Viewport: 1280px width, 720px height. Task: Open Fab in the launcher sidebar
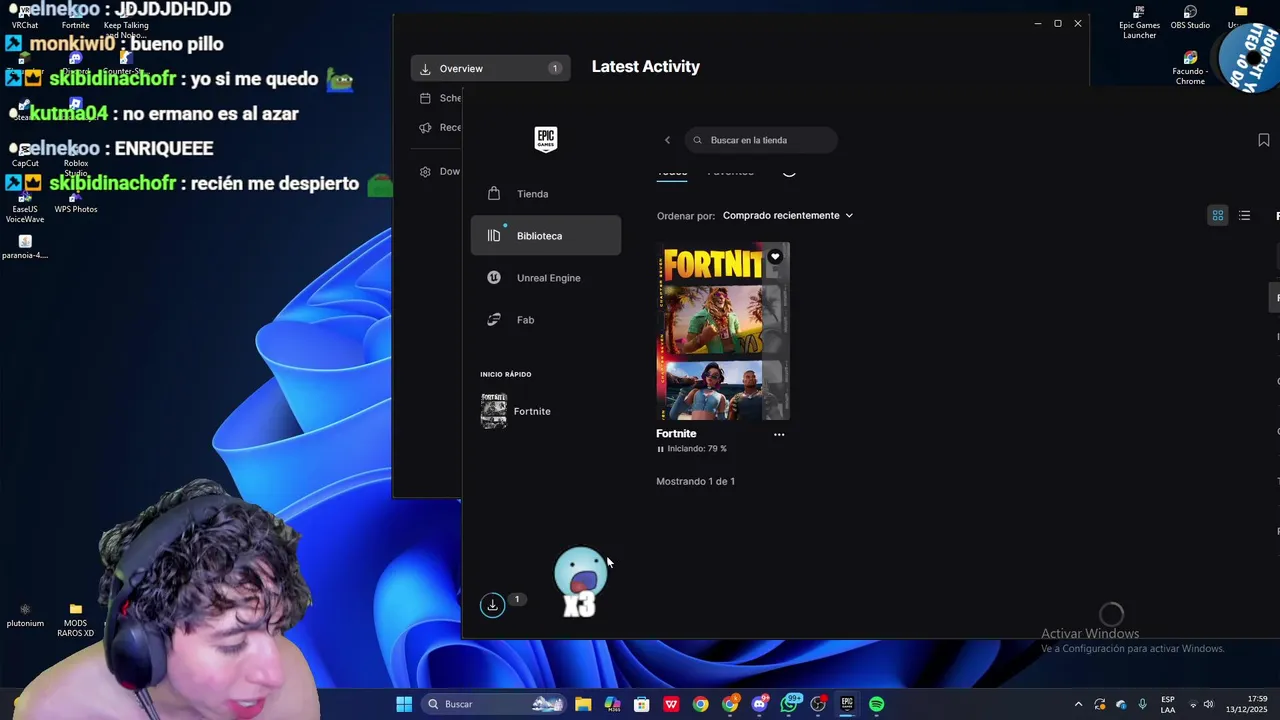[545, 320]
